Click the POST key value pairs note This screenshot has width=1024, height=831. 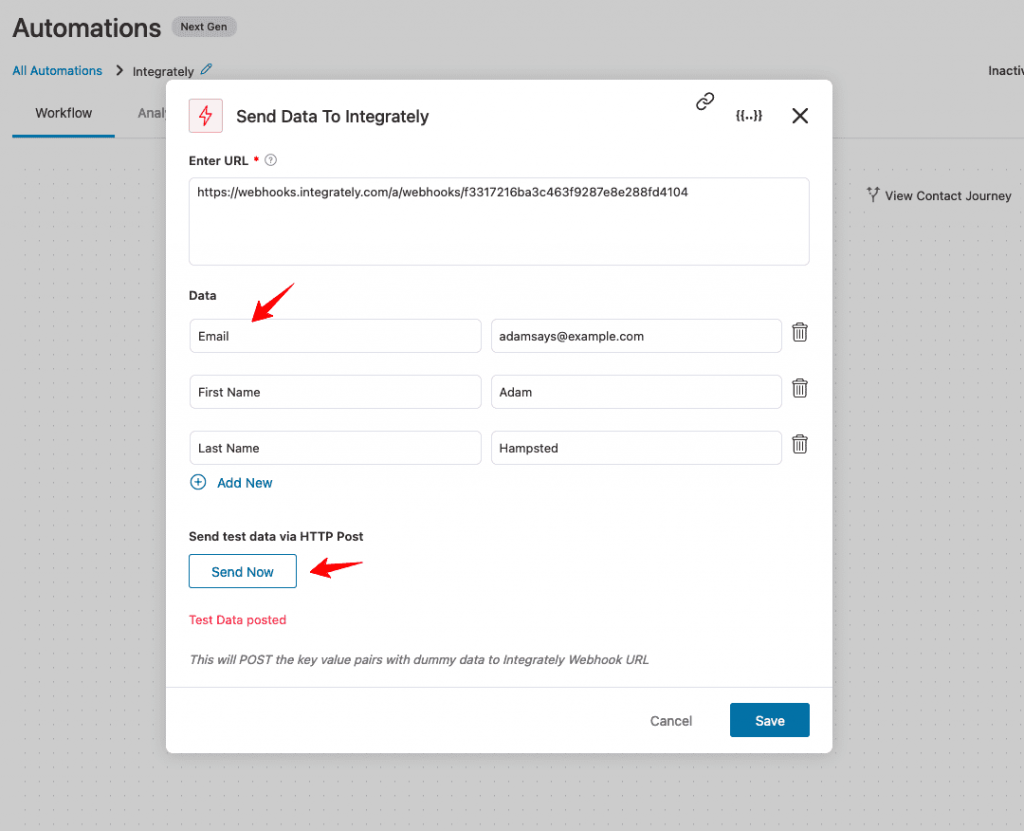(419, 660)
